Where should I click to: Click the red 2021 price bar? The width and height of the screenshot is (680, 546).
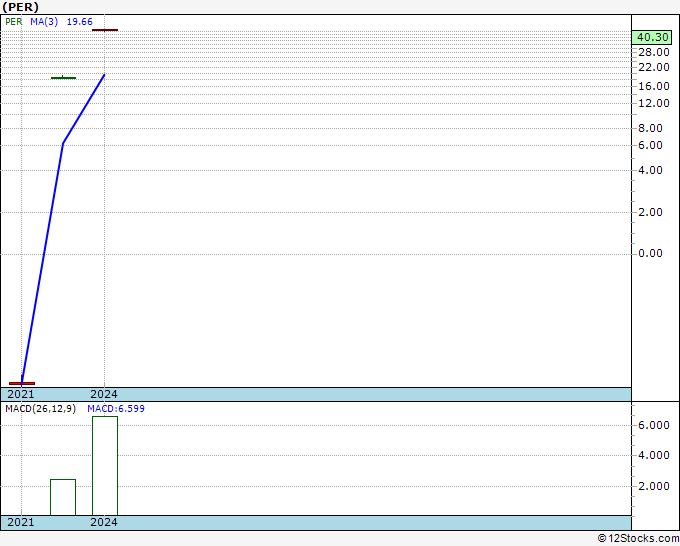point(22,383)
